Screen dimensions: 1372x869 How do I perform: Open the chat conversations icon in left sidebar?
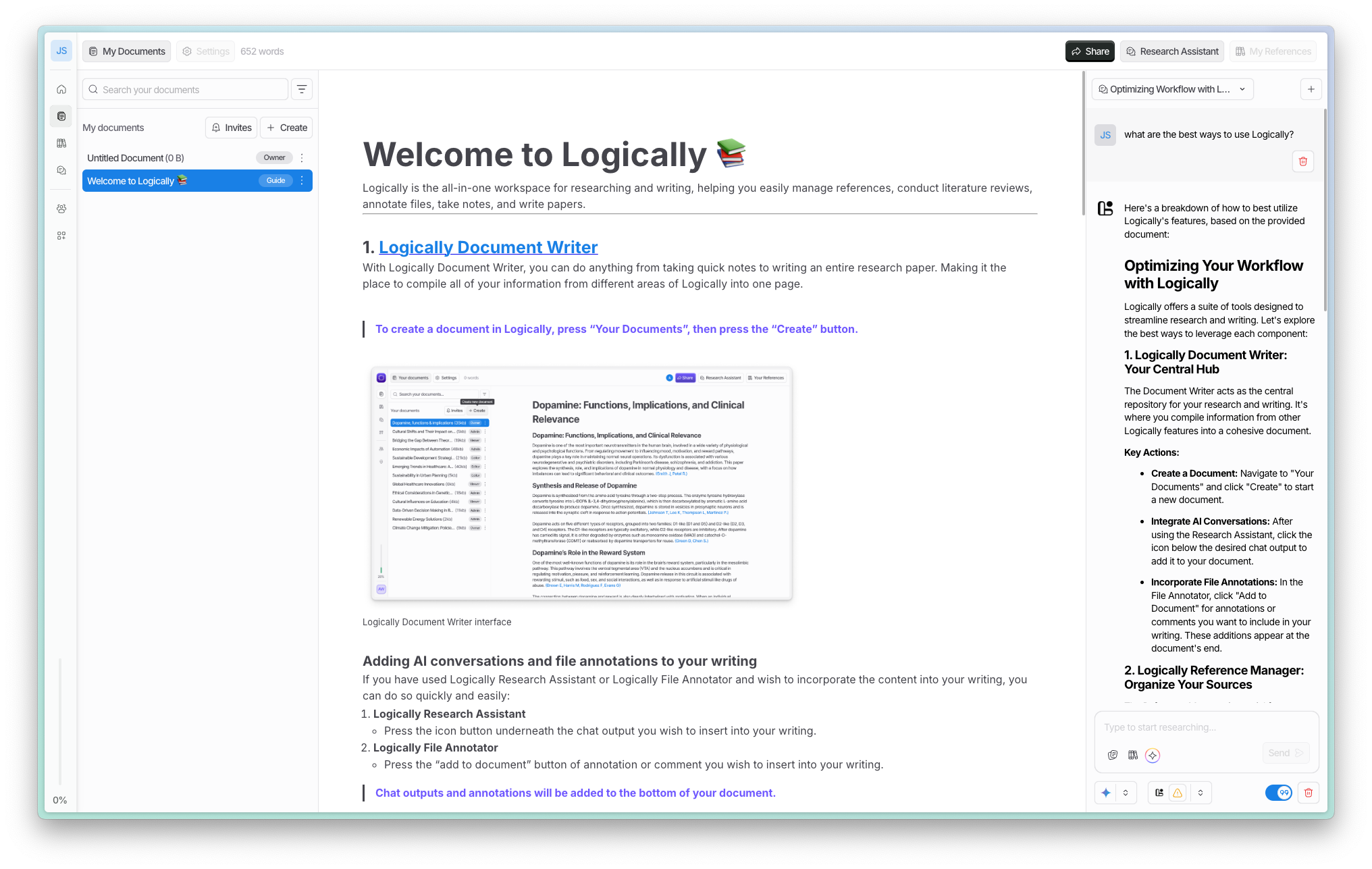[61, 170]
